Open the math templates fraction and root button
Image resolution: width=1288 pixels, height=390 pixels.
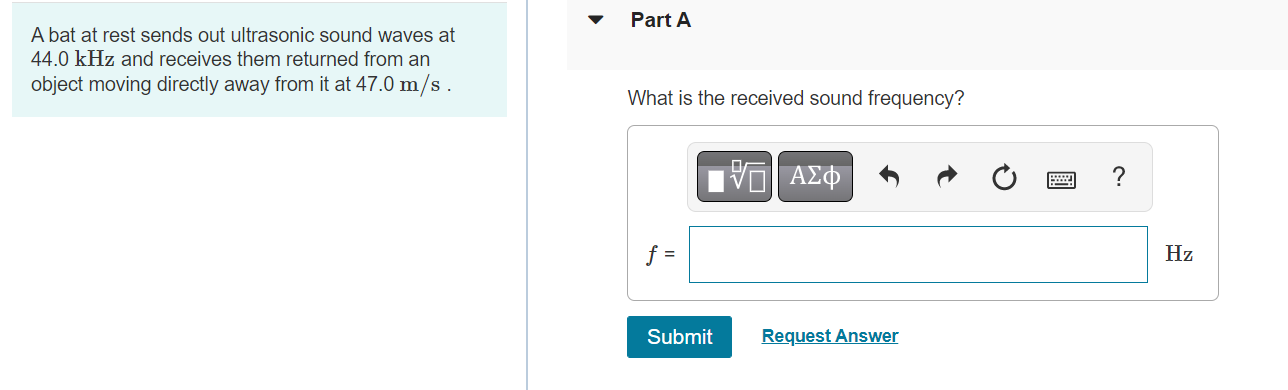[x=734, y=177]
